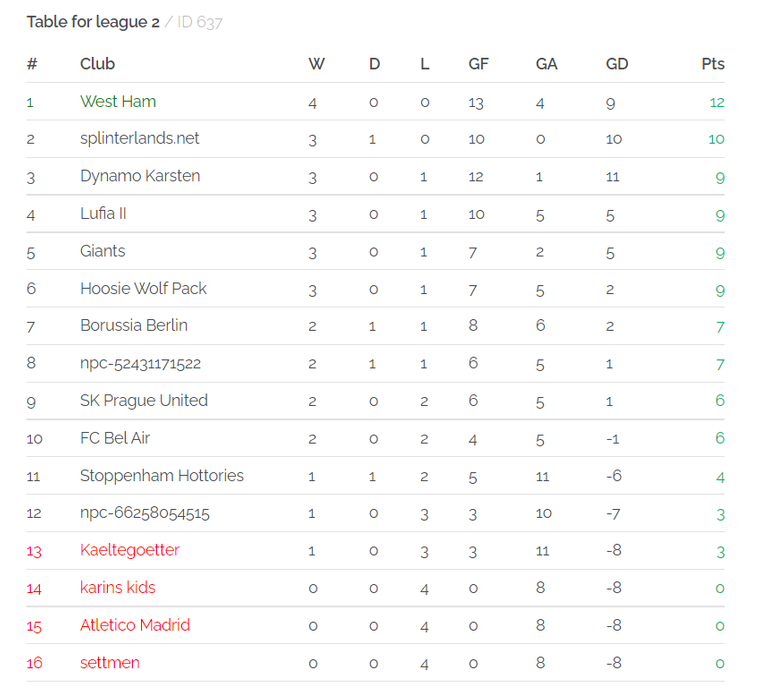
Task: Open the karins kids club page
Action: 118,587
